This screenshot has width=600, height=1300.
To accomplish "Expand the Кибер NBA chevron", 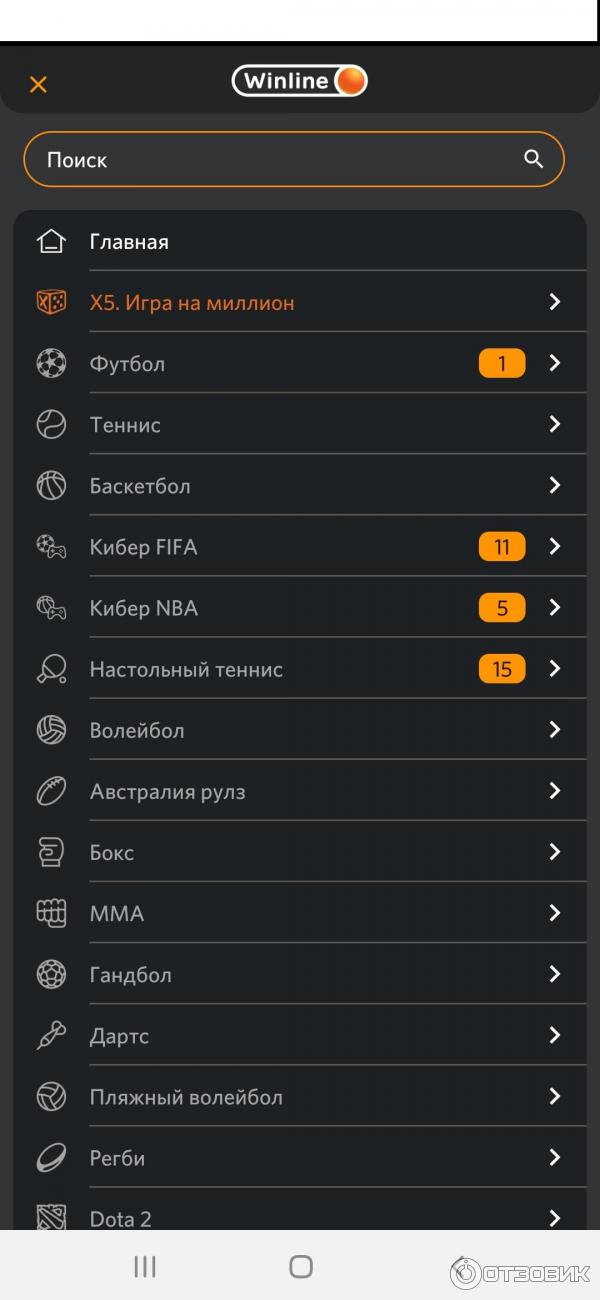I will click(555, 608).
